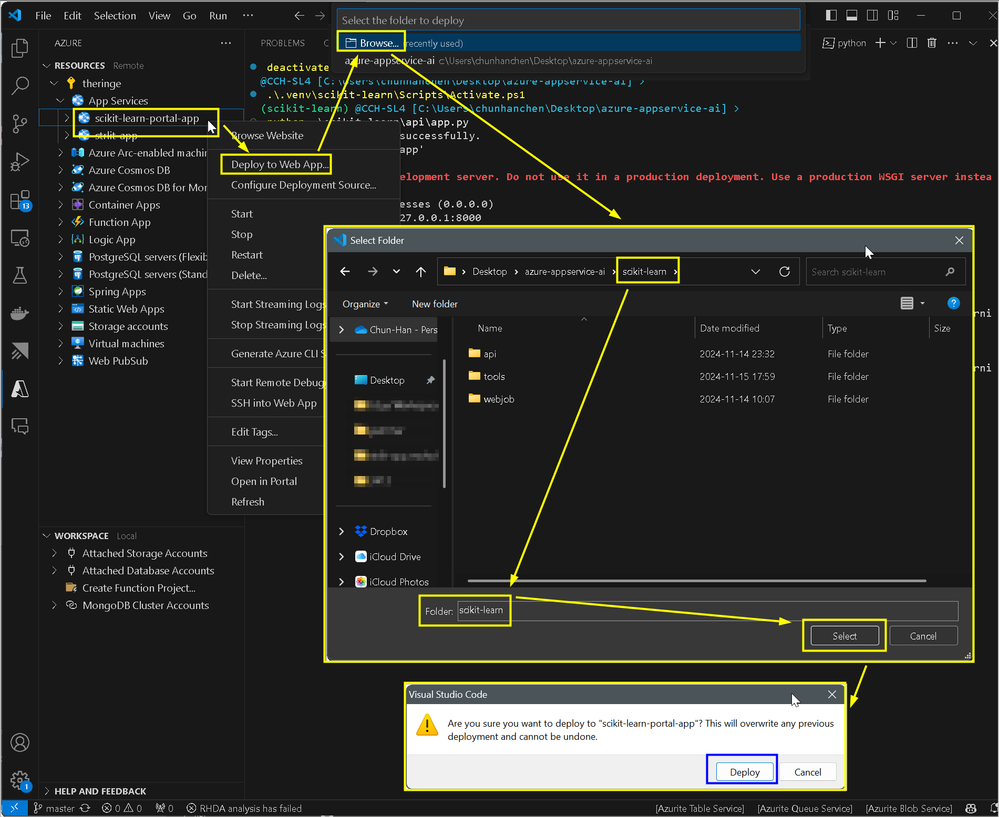
Task: Refresh the folder listing in Select Folder
Action: (784, 271)
